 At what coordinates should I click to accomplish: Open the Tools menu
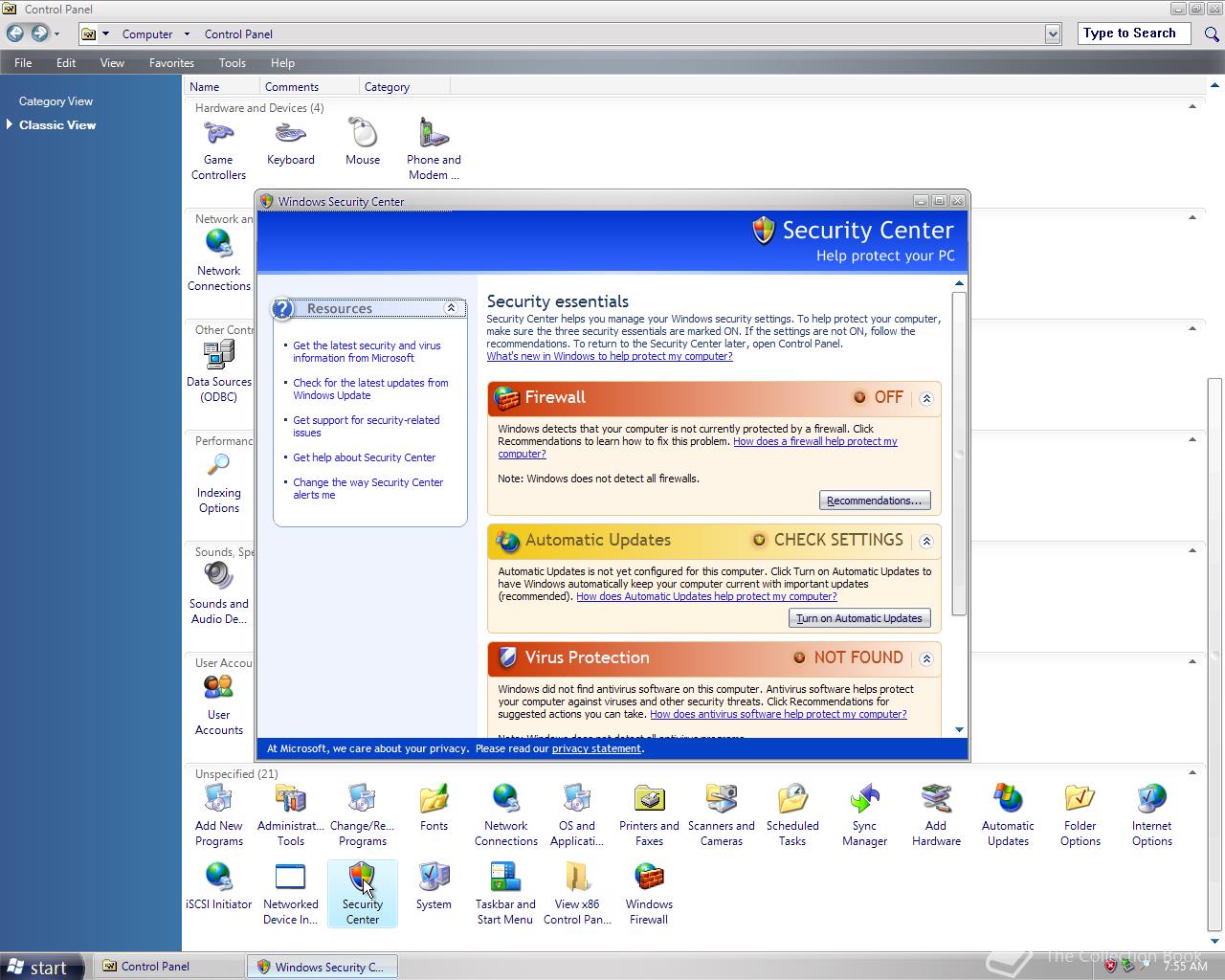(x=233, y=63)
